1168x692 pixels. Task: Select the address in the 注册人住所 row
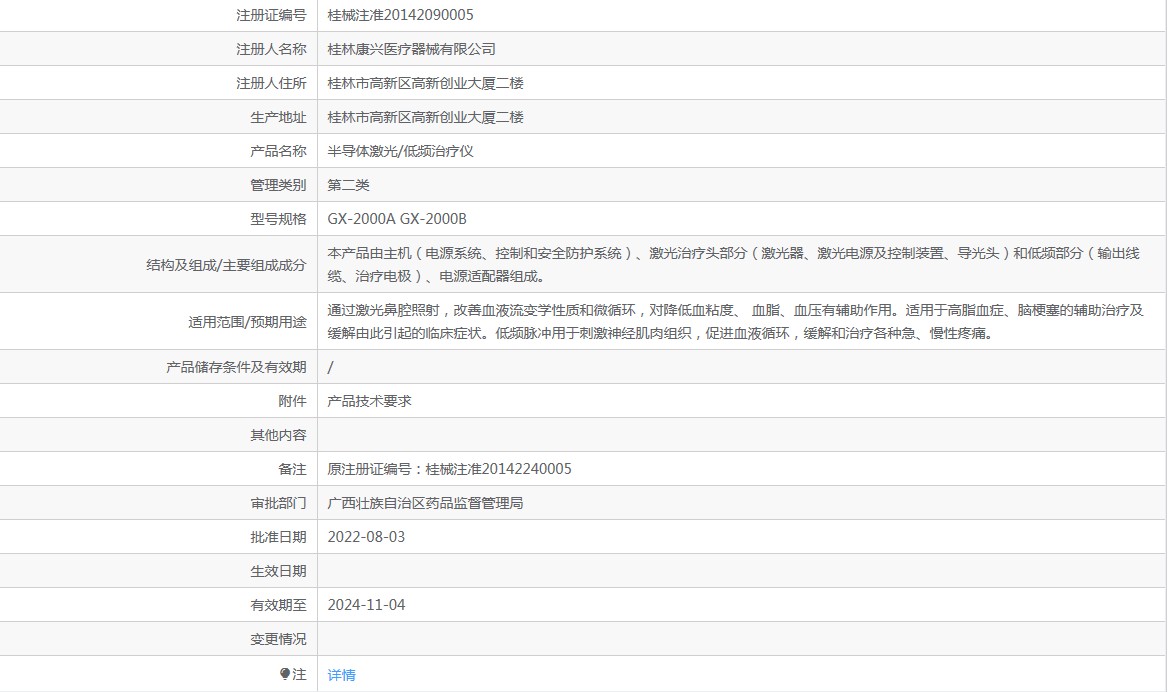tap(425, 83)
